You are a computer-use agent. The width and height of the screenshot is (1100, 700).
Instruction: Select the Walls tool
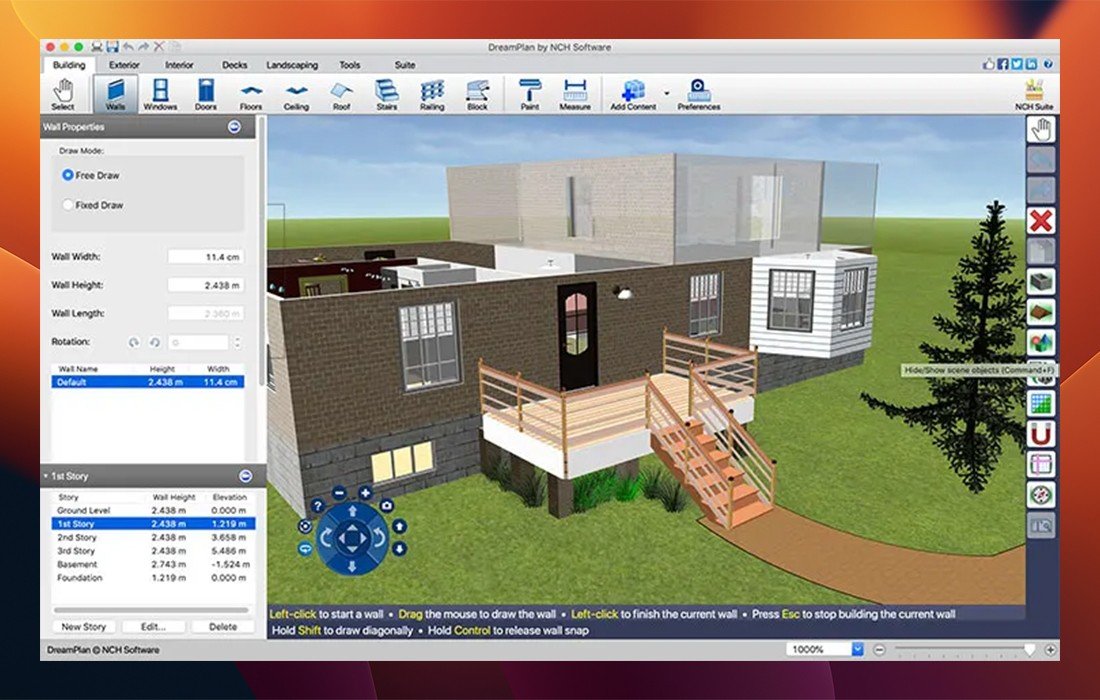tap(115, 93)
